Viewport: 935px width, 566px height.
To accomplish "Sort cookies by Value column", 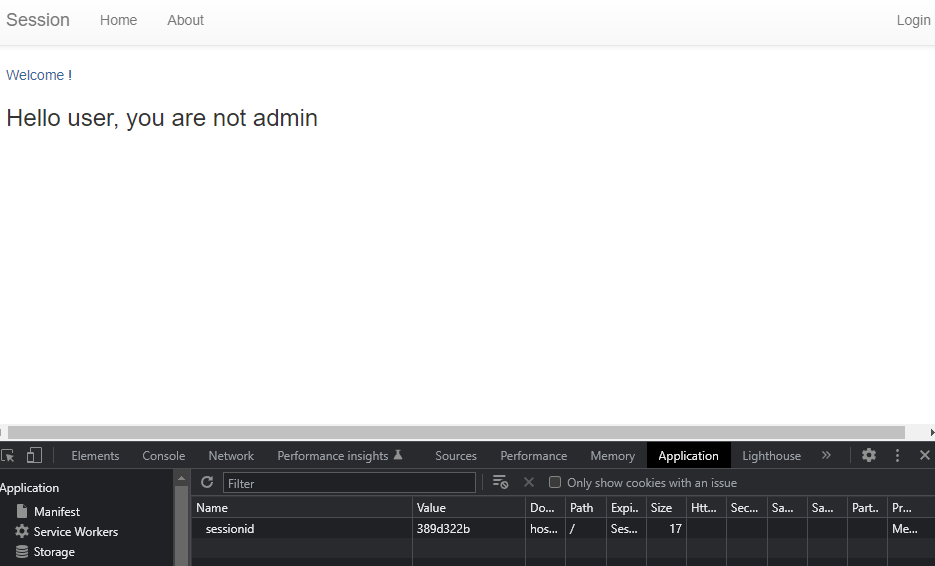I will coord(469,508).
